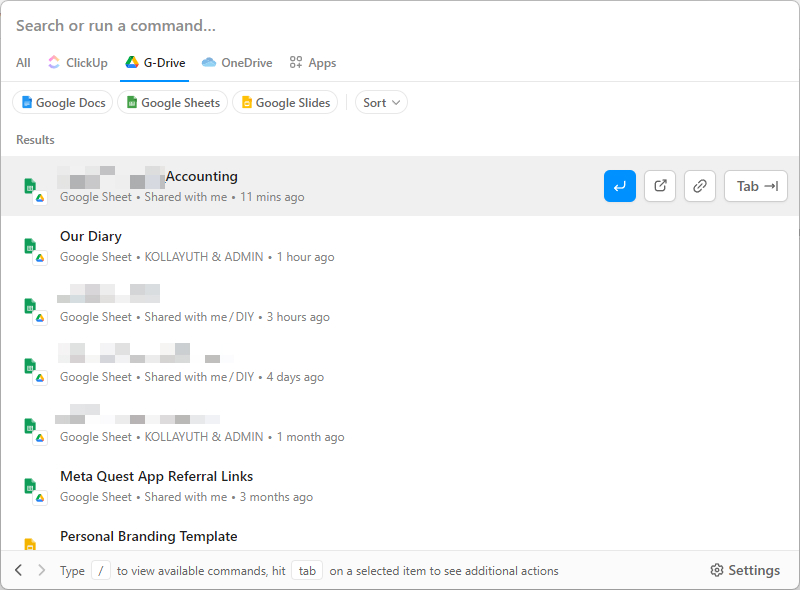Go to the Apps tab
This screenshot has height=590, width=800.
313,63
